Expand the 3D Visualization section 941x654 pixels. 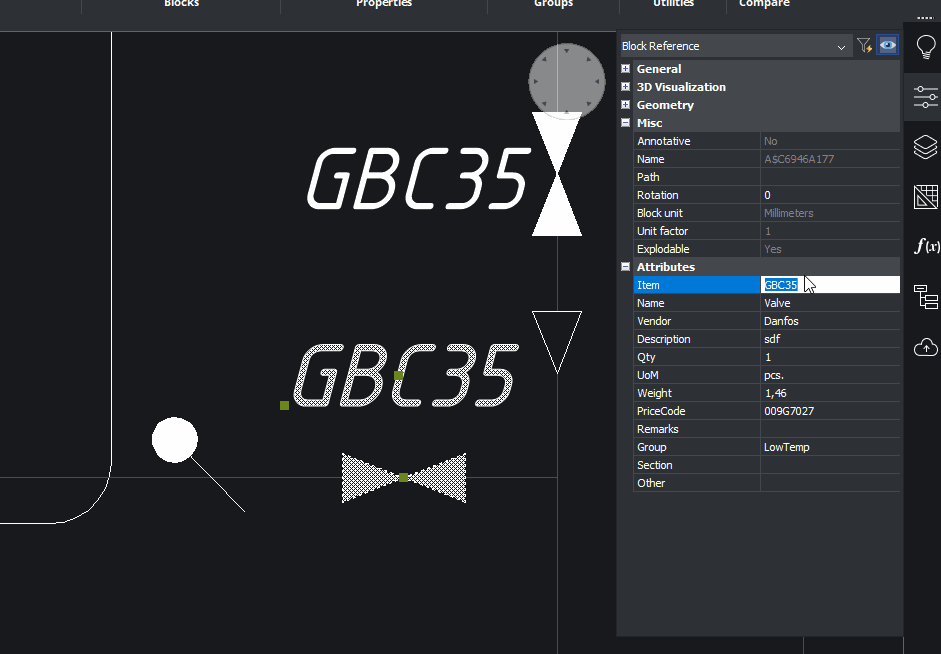pos(626,87)
